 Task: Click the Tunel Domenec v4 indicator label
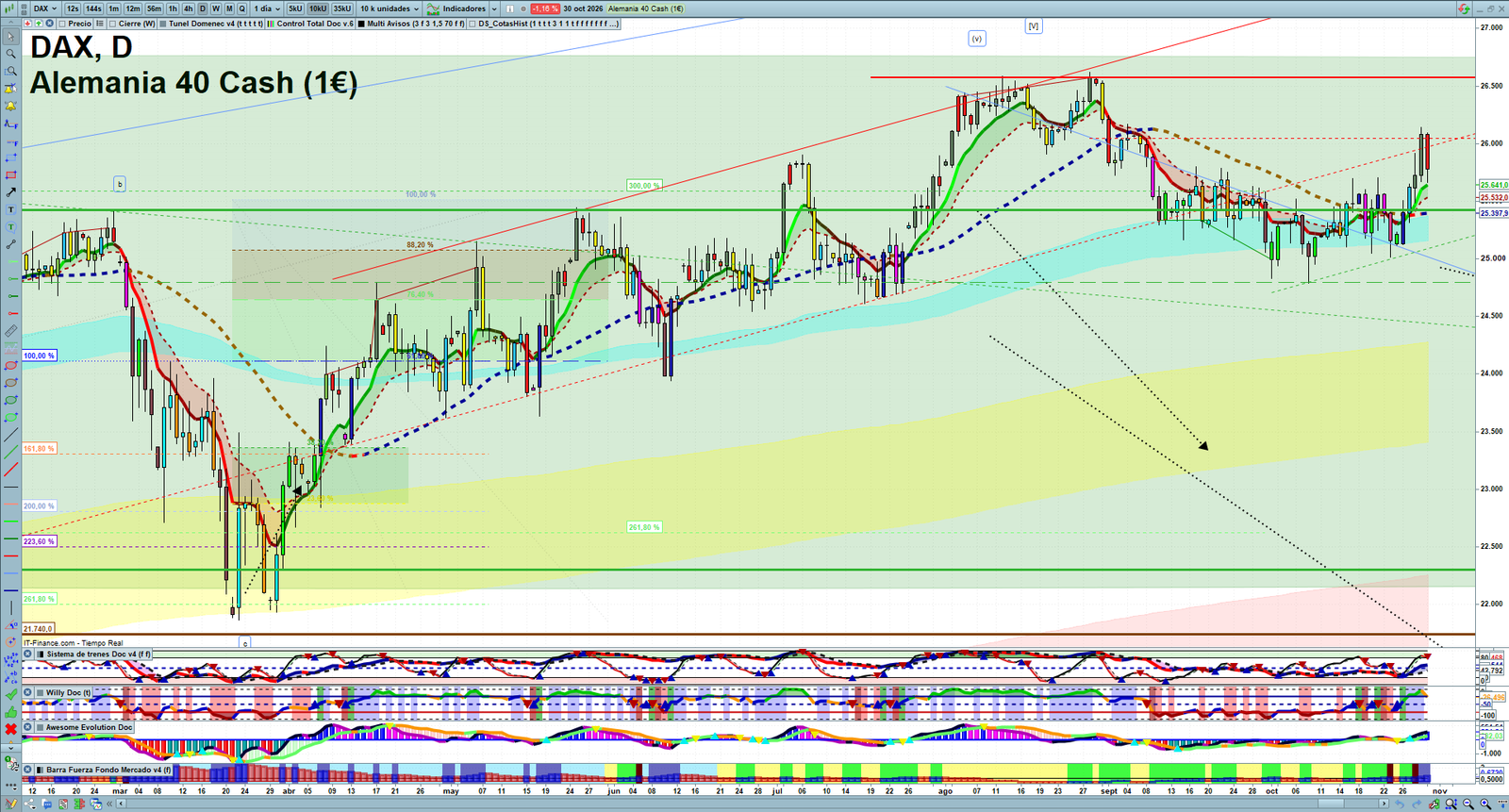coord(216,24)
